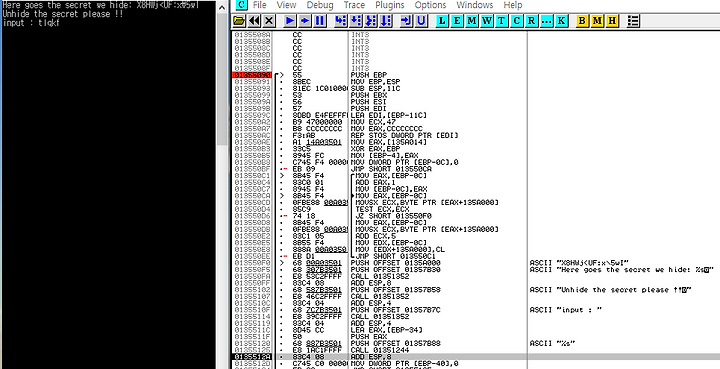720x369 pixels.
Task: Open Run trace with ellipsis icon
Action: 546,21
